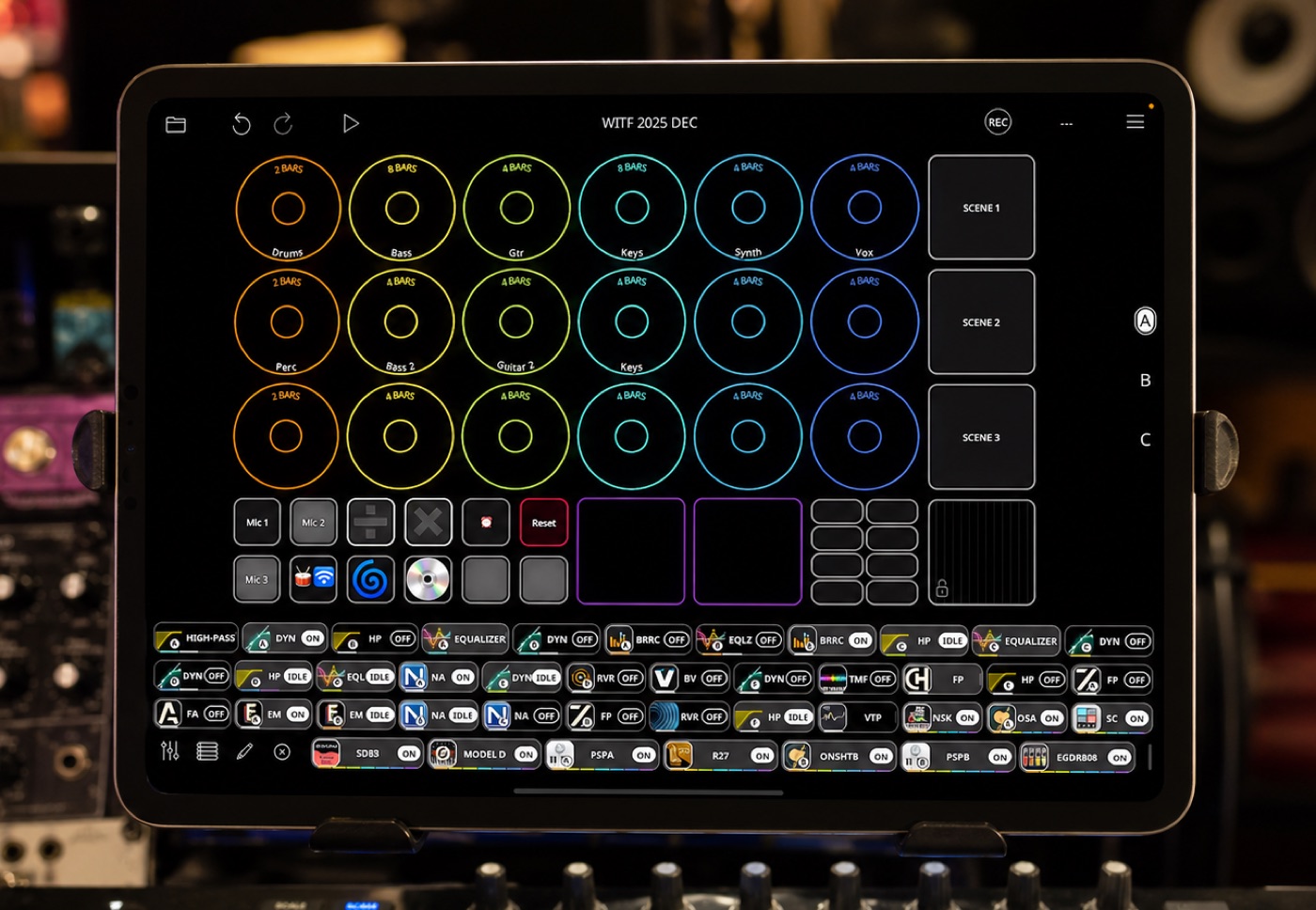Viewport: 1316px width, 910px height.
Task: Redo the last undone action
Action: point(283,124)
